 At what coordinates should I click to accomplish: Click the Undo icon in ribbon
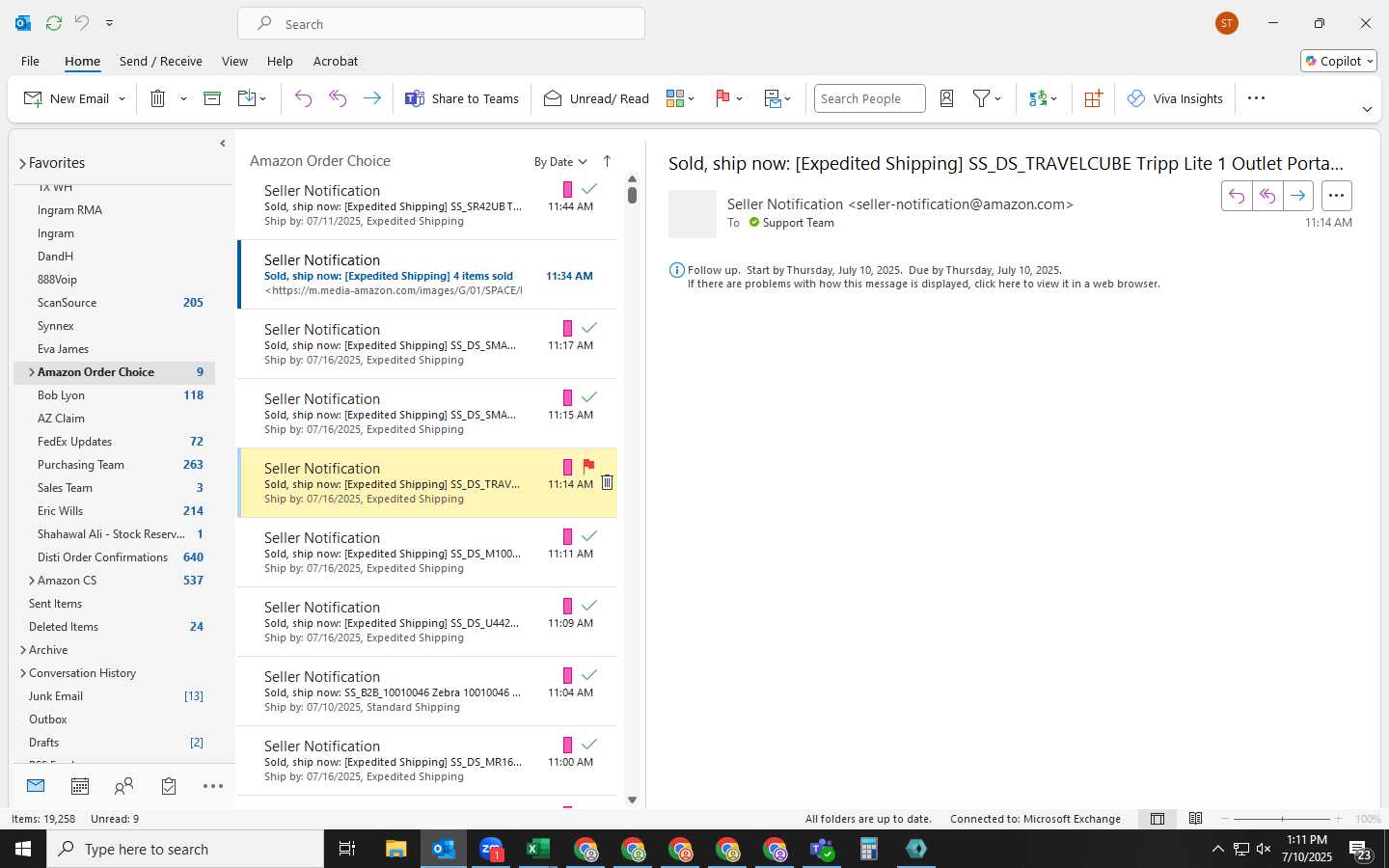click(x=303, y=98)
